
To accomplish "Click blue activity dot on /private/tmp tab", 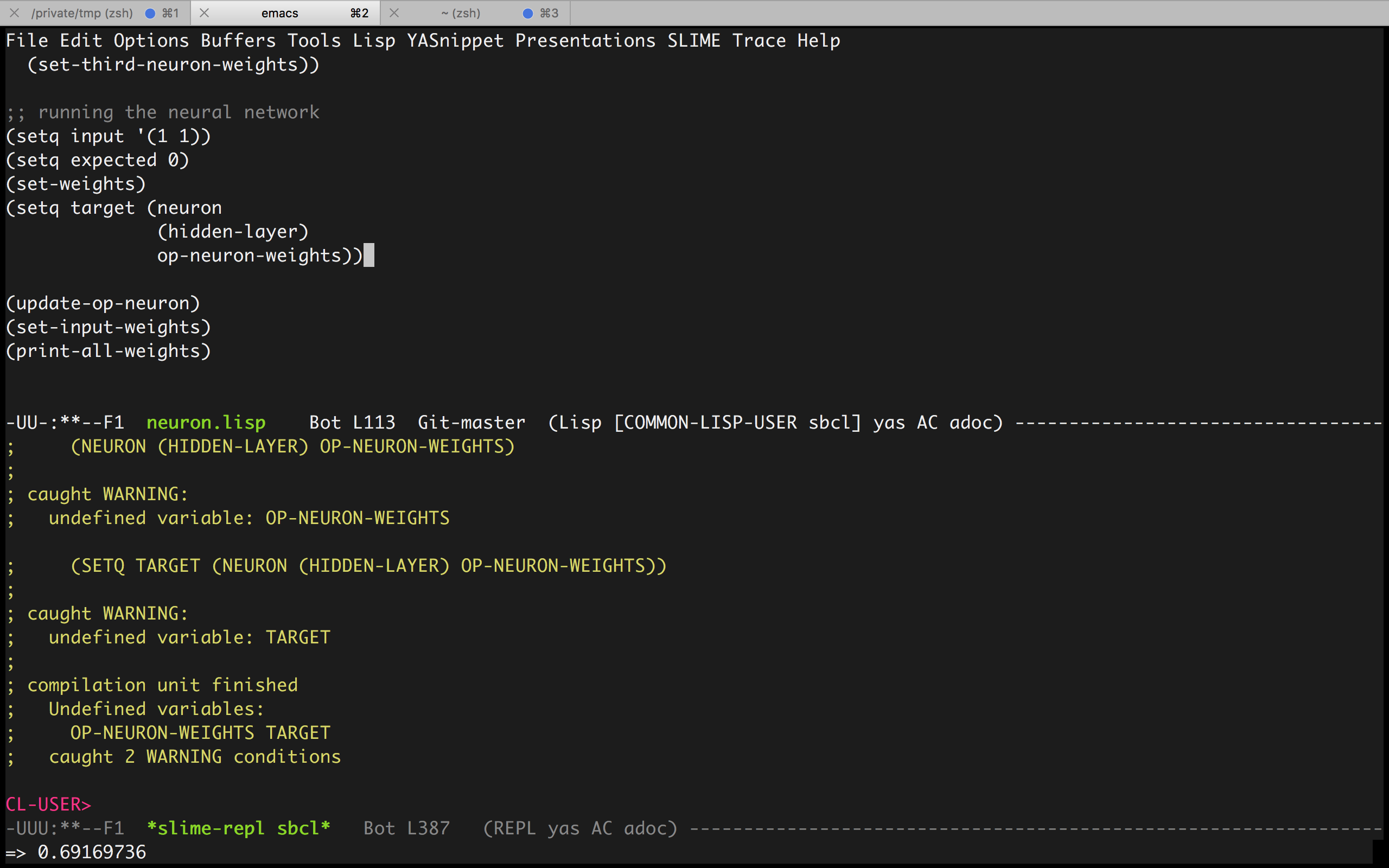I will (x=150, y=13).
